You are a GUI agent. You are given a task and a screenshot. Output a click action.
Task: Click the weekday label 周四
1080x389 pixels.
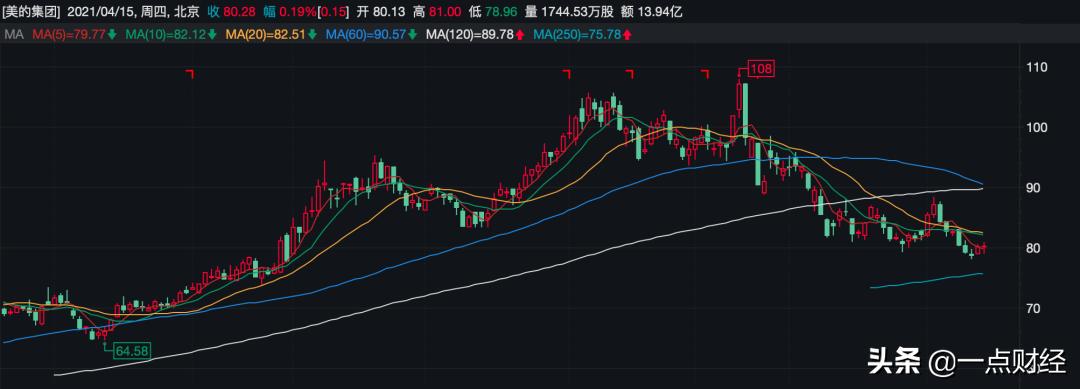coord(153,12)
